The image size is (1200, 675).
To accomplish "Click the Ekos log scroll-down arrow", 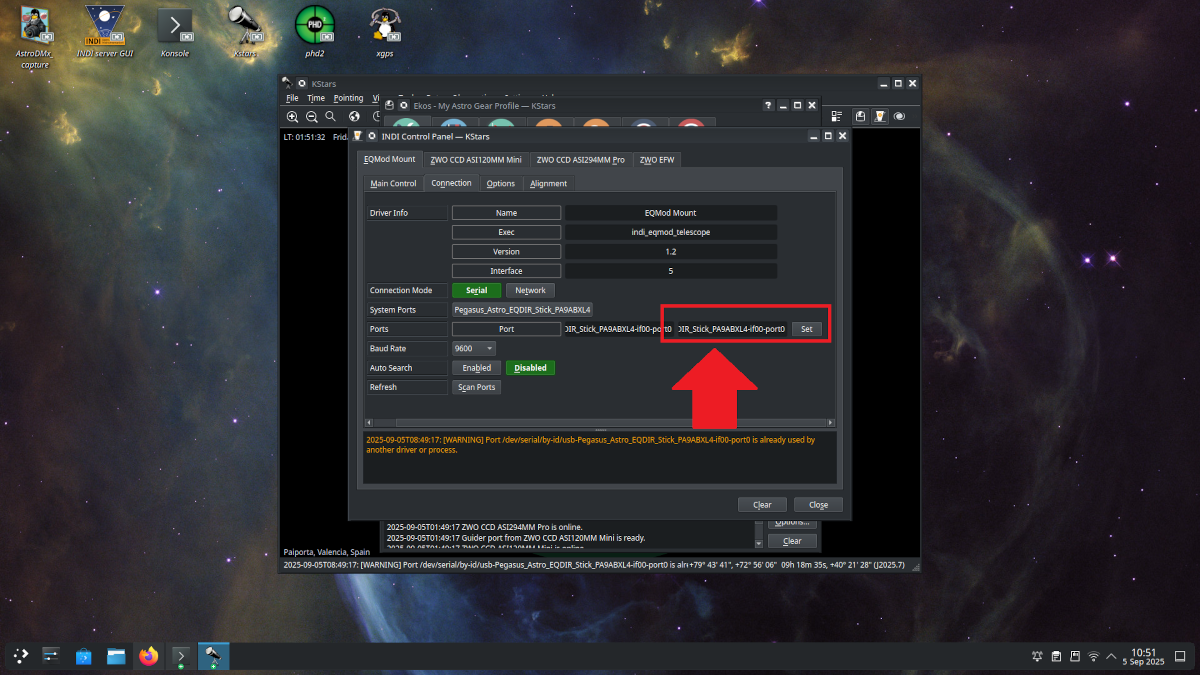I will pyautogui.click(x=758, y=543).
